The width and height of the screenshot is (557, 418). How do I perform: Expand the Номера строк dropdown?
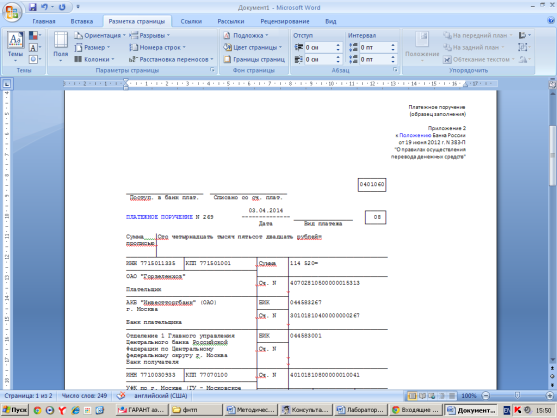157,47
